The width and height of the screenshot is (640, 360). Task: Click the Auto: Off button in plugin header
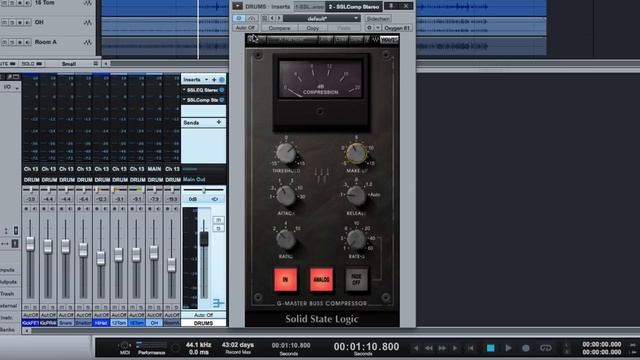[245, 28]
